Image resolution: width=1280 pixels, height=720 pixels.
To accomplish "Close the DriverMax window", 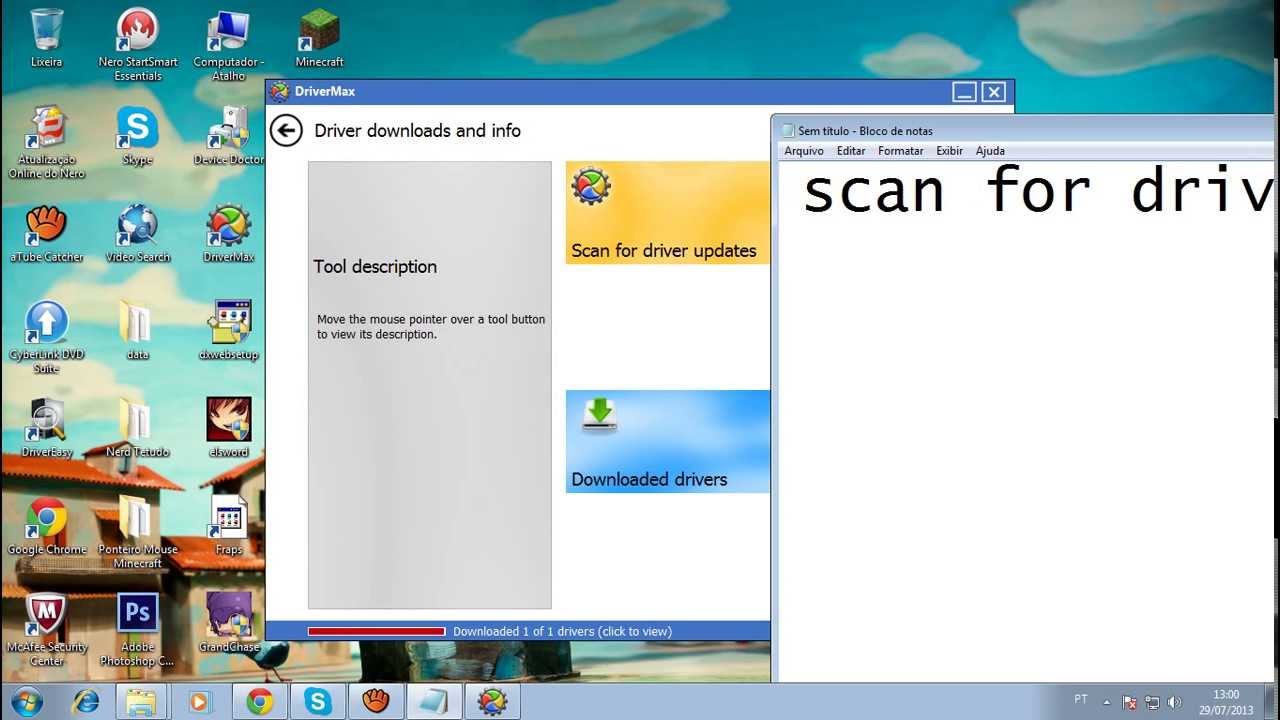I will [993, 92].
